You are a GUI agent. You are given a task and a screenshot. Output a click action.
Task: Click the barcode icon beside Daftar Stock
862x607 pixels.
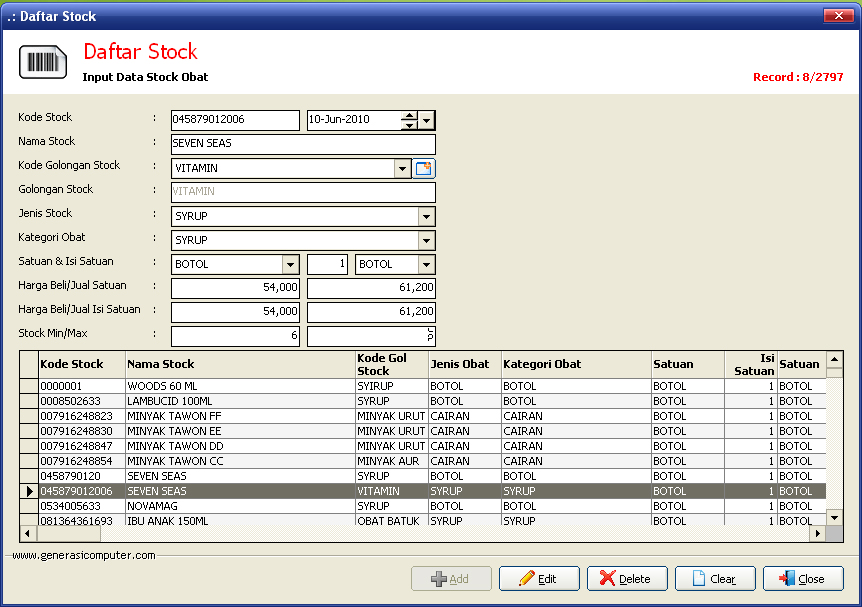click(x=43, y=62)
